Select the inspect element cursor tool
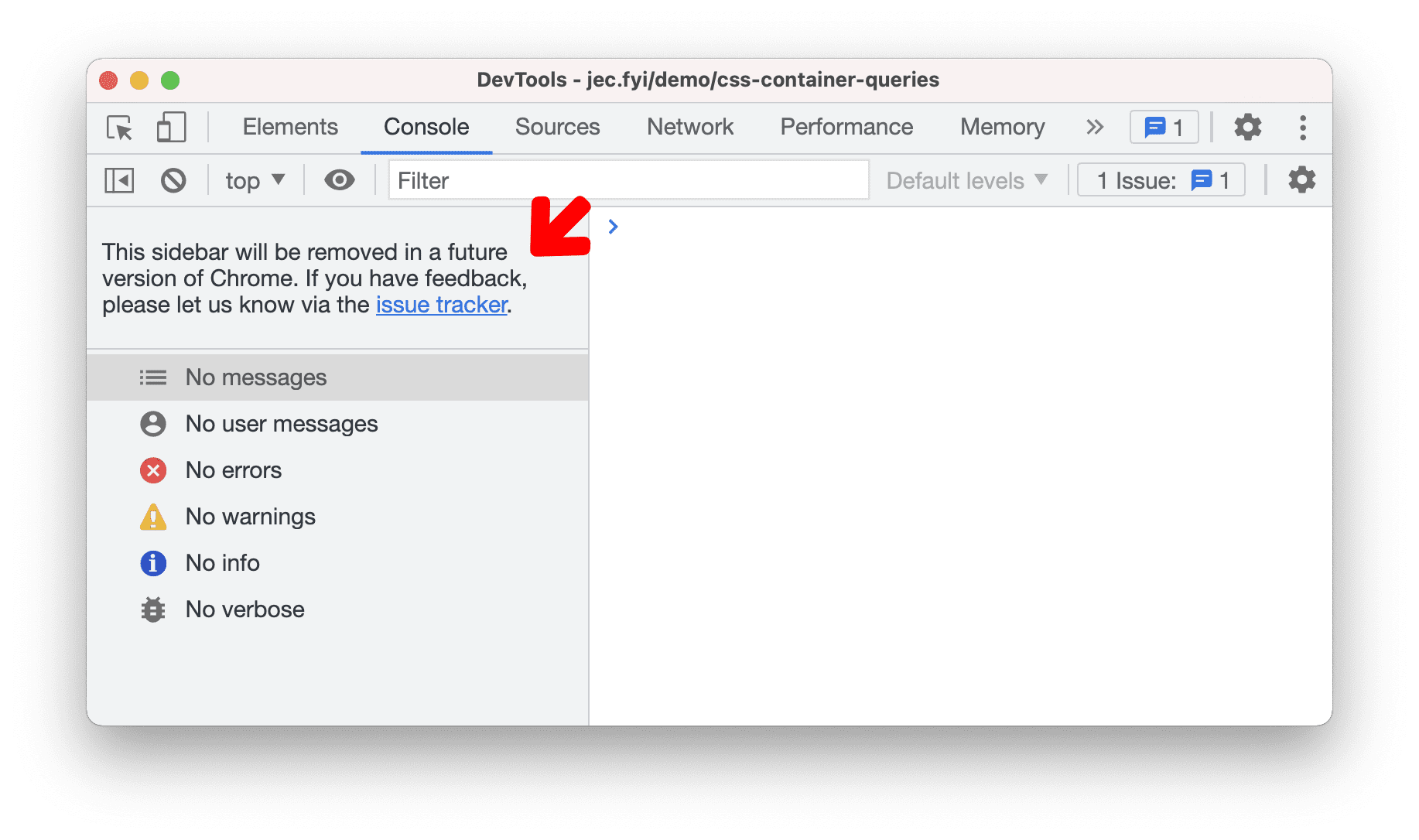Image resolution: width=1419 pixels, height=840 pixels. 118,128
